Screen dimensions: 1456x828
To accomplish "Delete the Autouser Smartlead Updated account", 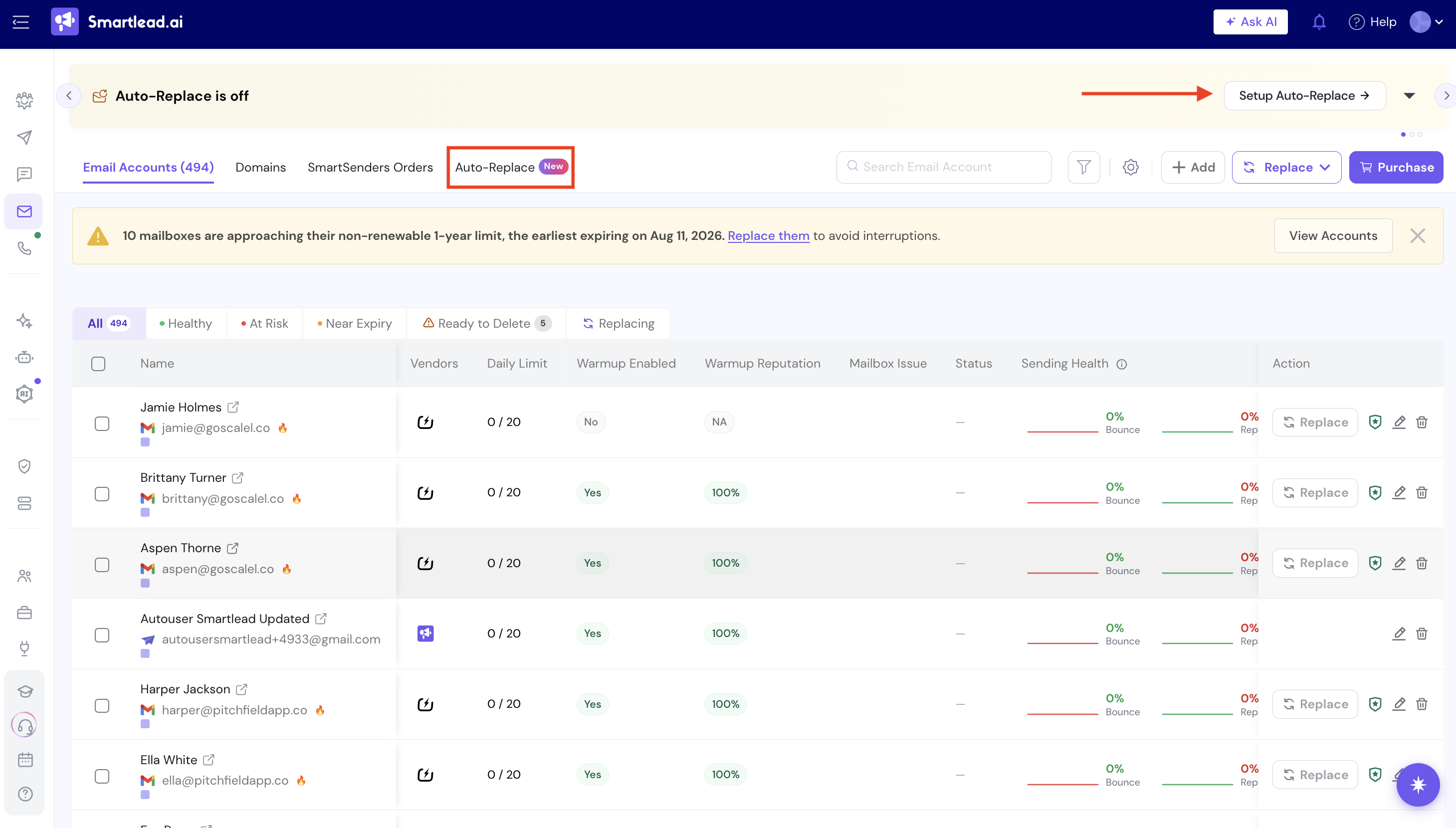I will pyautogui.click(x=1422, y=633).
